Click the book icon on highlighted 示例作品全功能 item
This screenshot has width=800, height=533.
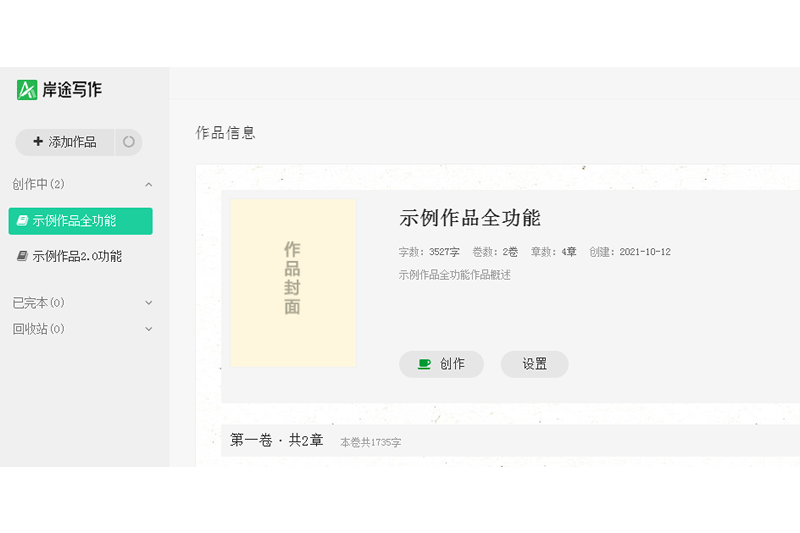point(22,220)
